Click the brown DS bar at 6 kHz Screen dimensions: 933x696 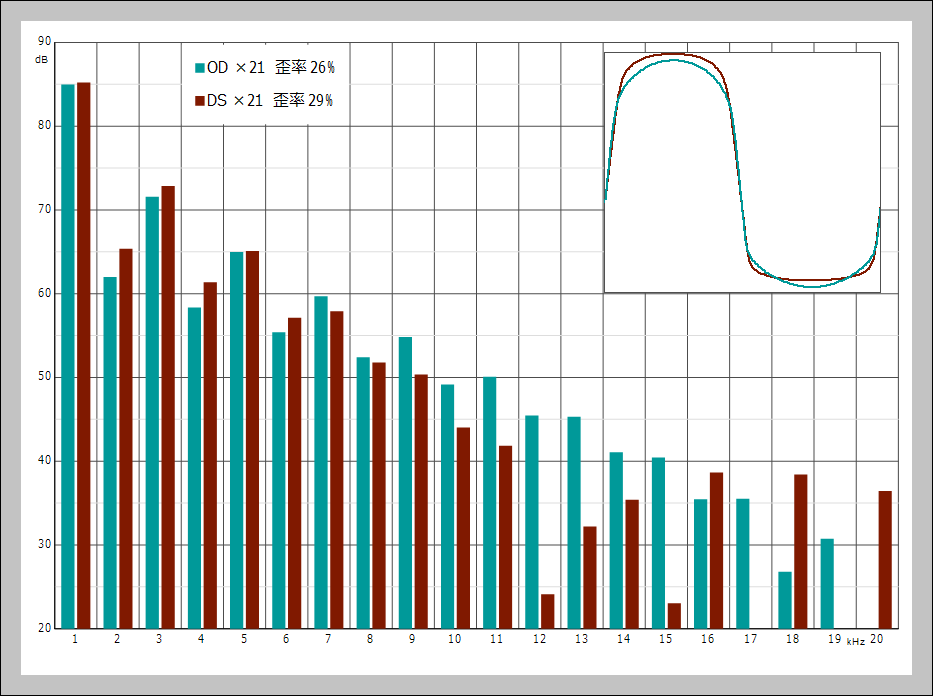(x=295, y=474)
